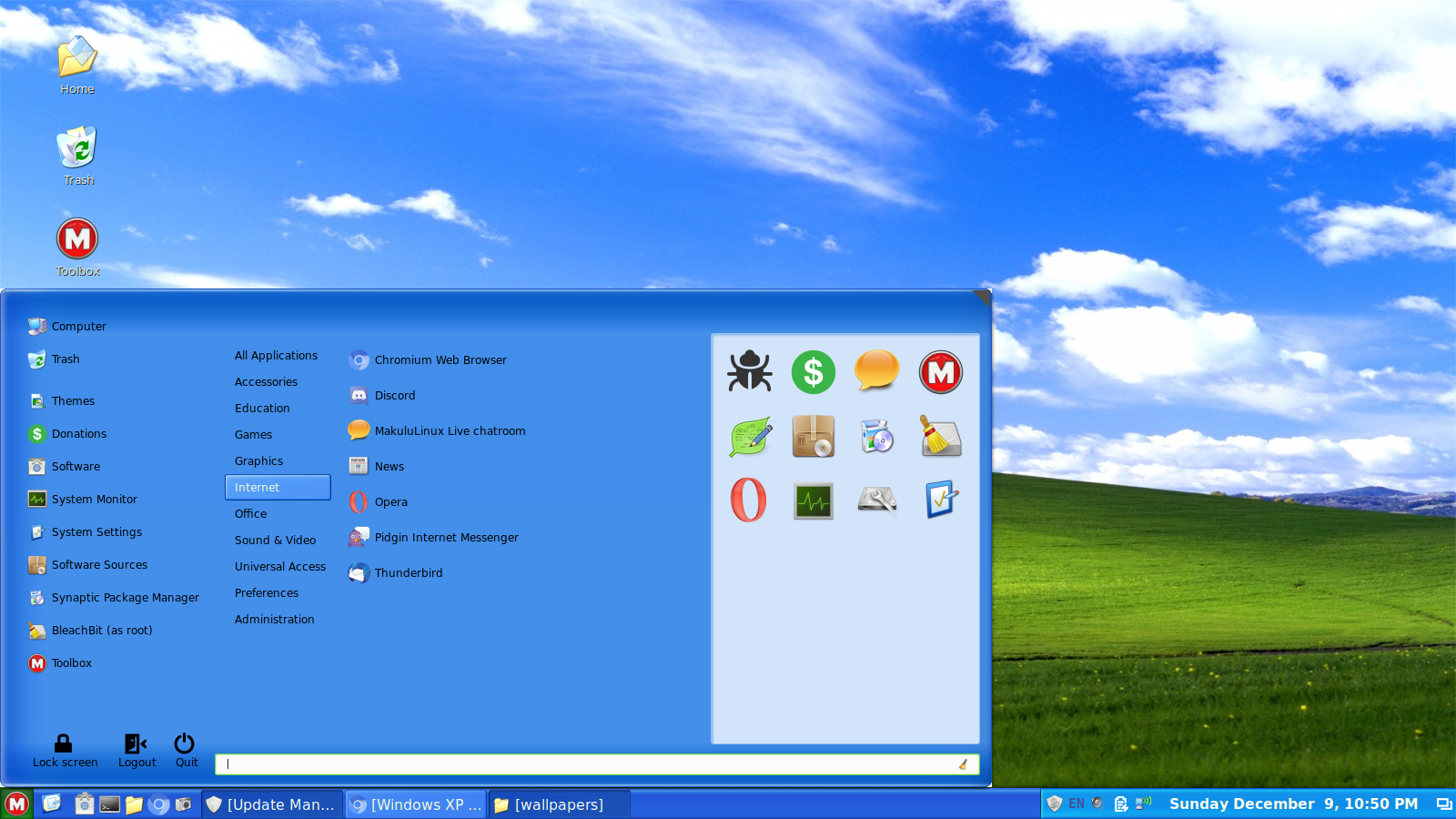Switch to the Update Manager taskbar window
The image size is (1456, 819).
coord(272,804)
